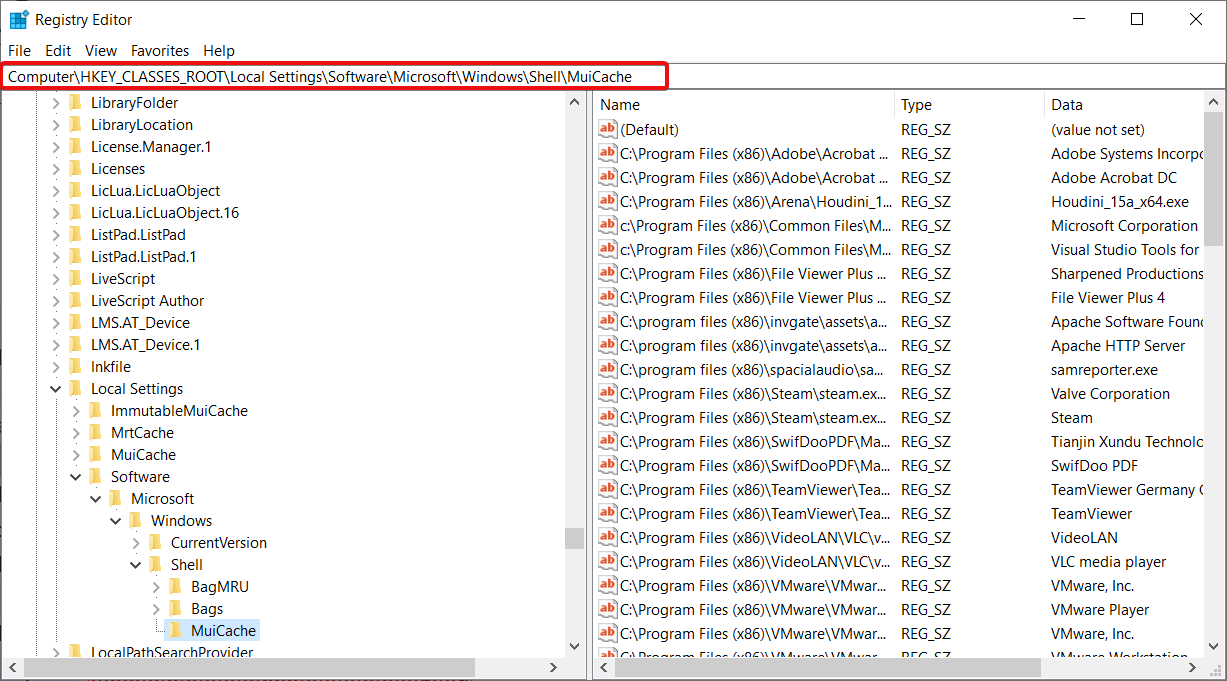Select the MuiCache key under Shell
Image resolution: width=1227 pixels, height=681 pixels.
[224, 631]
